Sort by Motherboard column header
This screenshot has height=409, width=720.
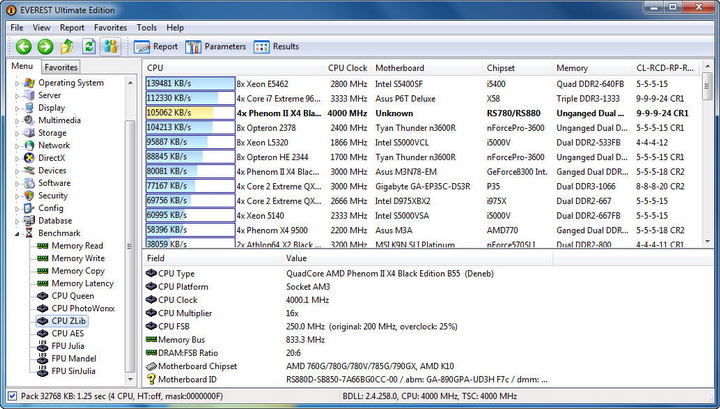pos(427,68)
